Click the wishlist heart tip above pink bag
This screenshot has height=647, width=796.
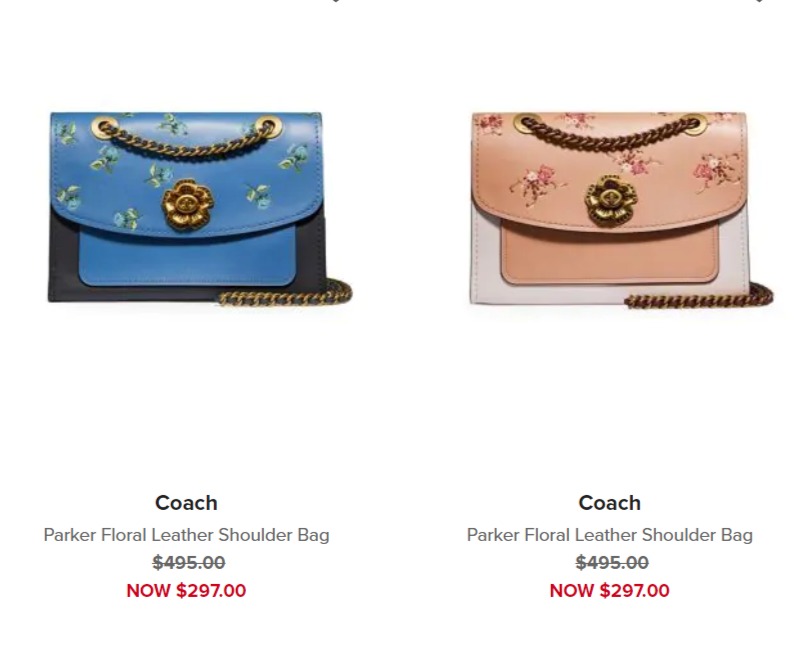point(759,2)
